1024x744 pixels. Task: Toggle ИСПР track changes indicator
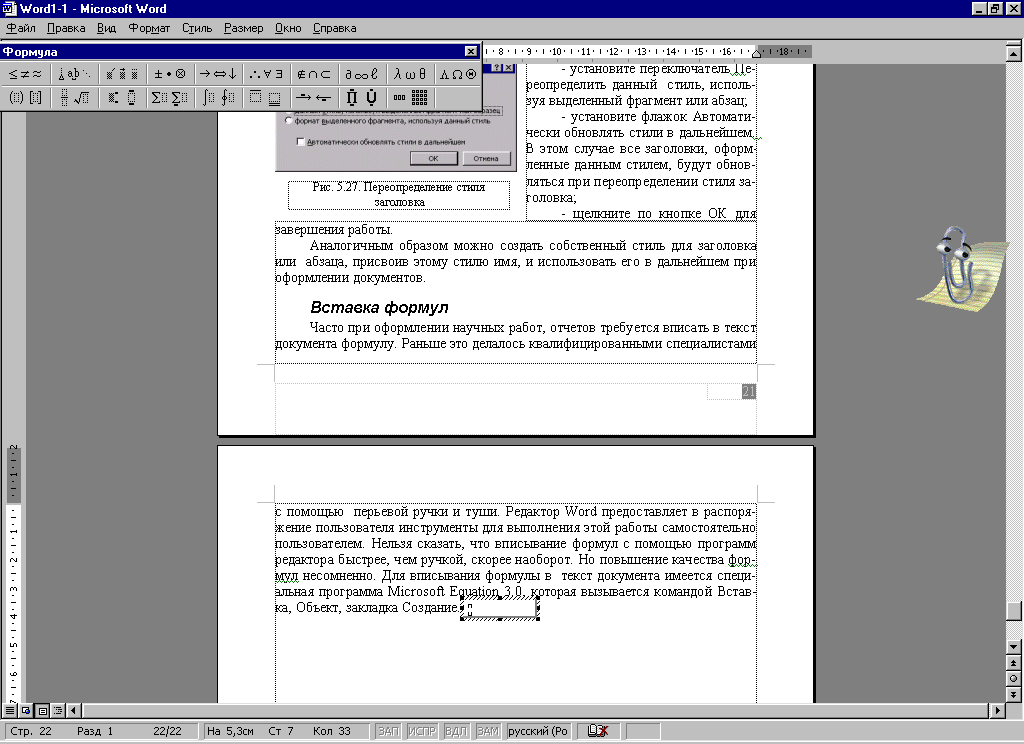pos(421,731)
